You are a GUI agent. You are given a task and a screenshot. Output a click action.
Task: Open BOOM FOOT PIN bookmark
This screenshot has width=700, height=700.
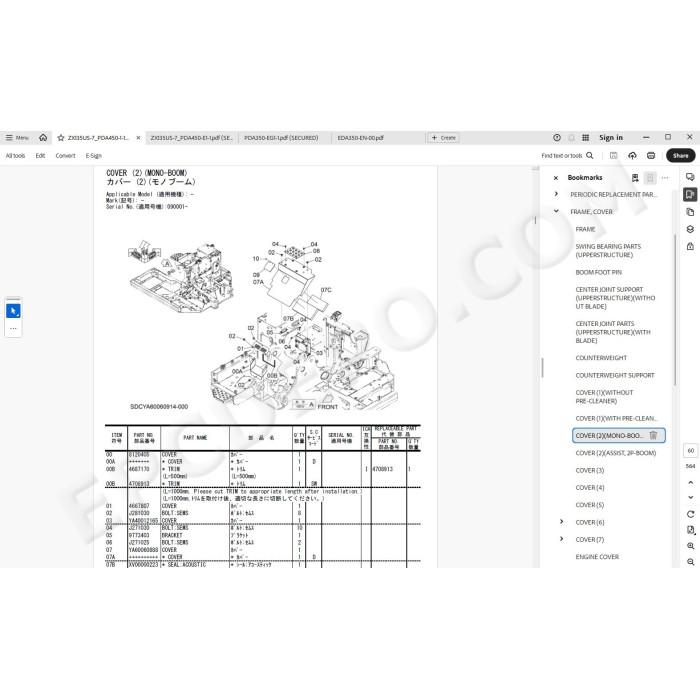pos(598,272)
